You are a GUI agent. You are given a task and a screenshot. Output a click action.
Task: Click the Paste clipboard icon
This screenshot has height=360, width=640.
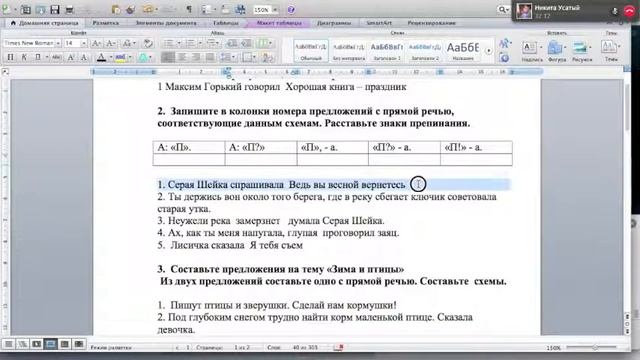click(116, 9)
